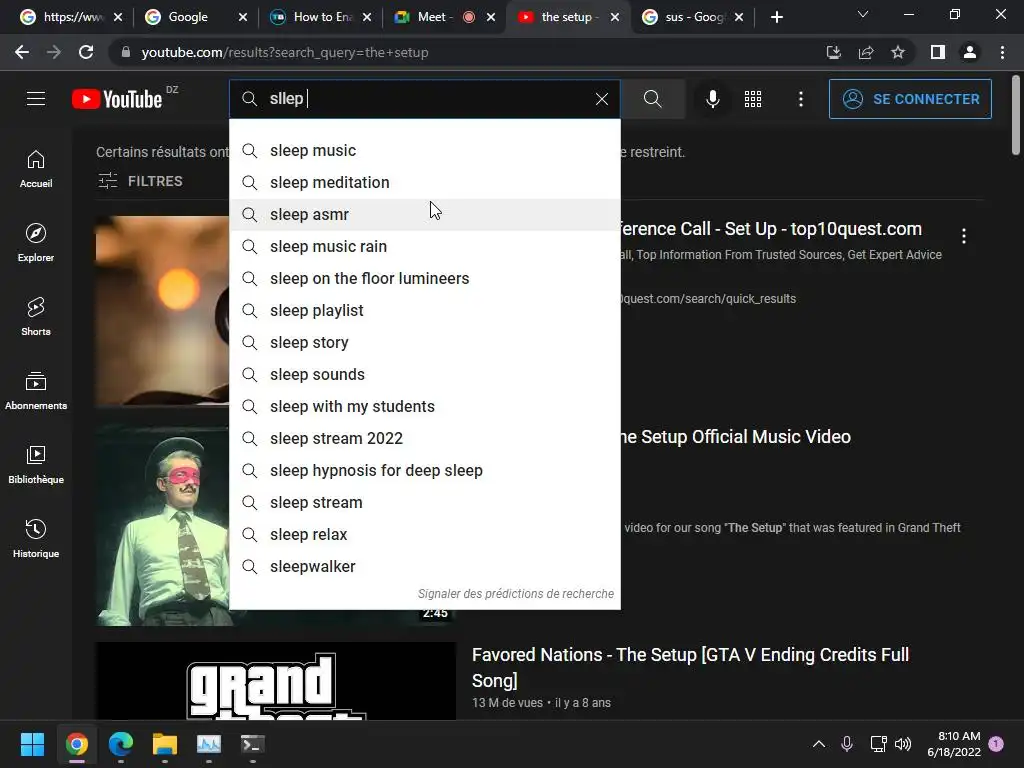This screenshot has width=1024, height=768.
Task: Start voice search with the microphone
Action: point(712,99)
